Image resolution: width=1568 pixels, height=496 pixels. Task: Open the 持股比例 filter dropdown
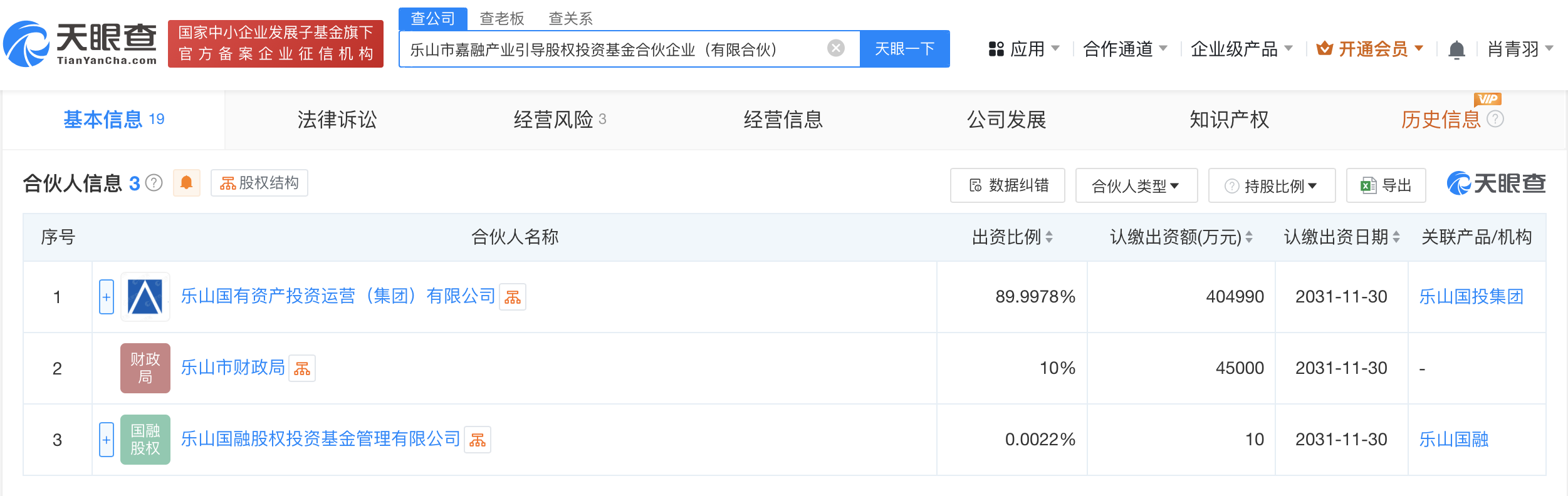click(x=1272, y=185)
